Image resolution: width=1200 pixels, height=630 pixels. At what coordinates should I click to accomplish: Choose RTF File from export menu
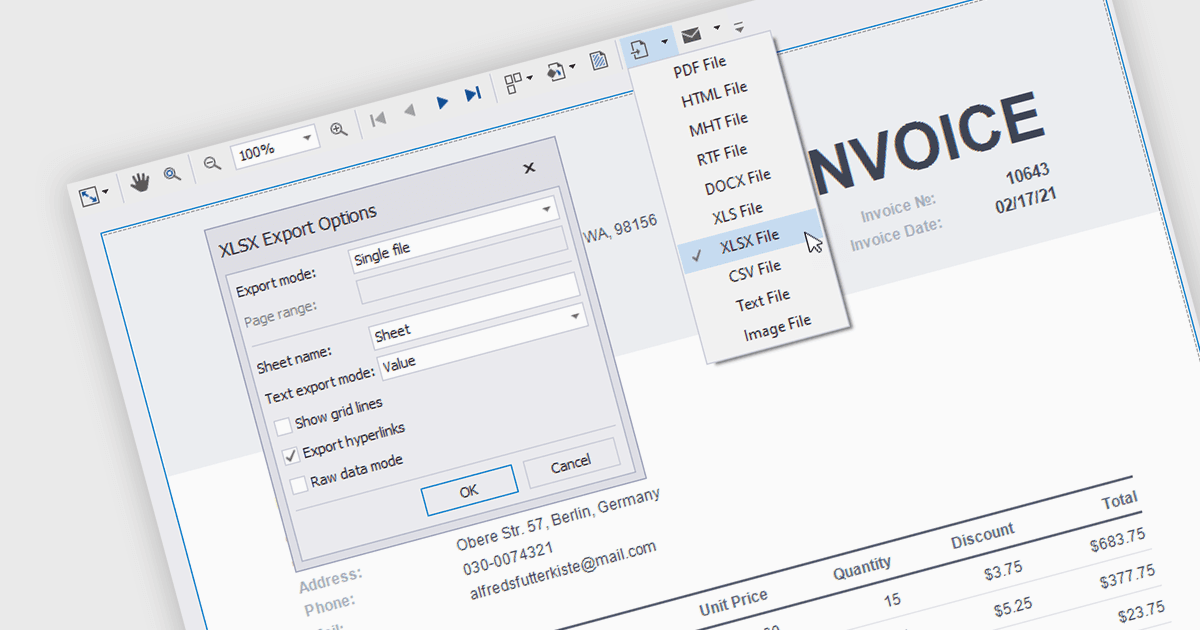pyautogui.click(x=722, y=154)
